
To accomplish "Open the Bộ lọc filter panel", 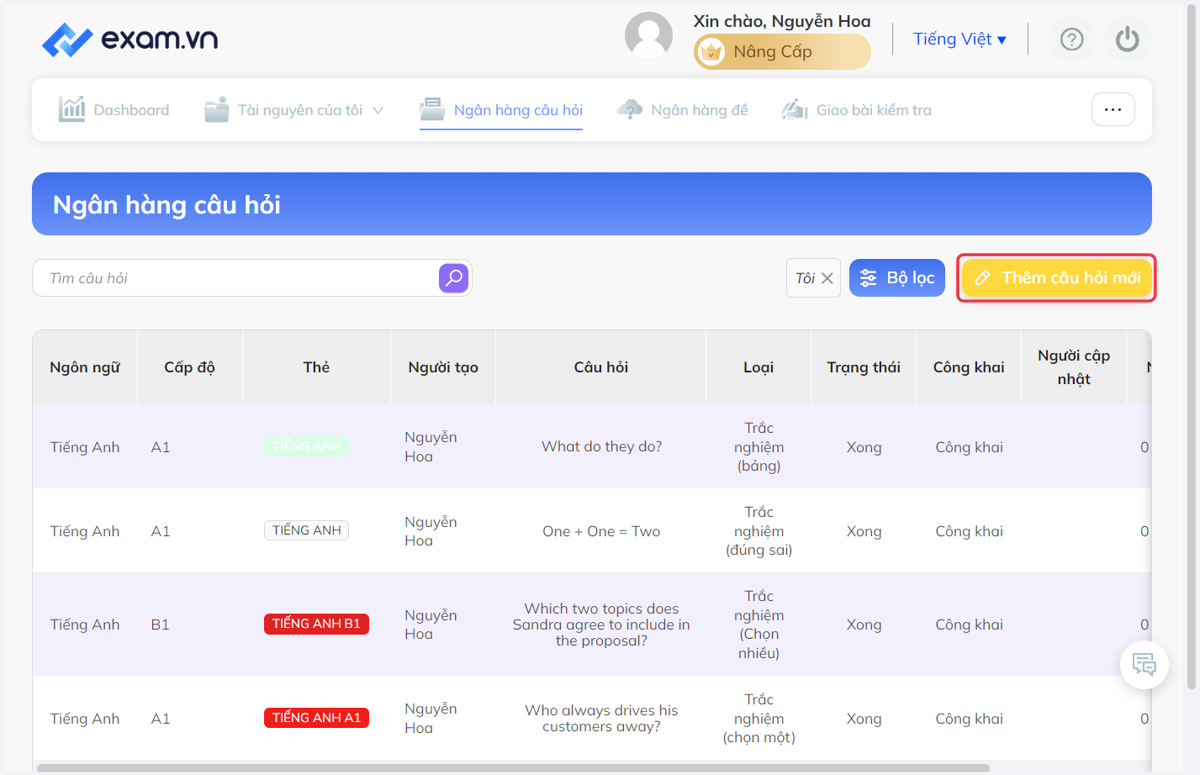I will pos(897,278).
